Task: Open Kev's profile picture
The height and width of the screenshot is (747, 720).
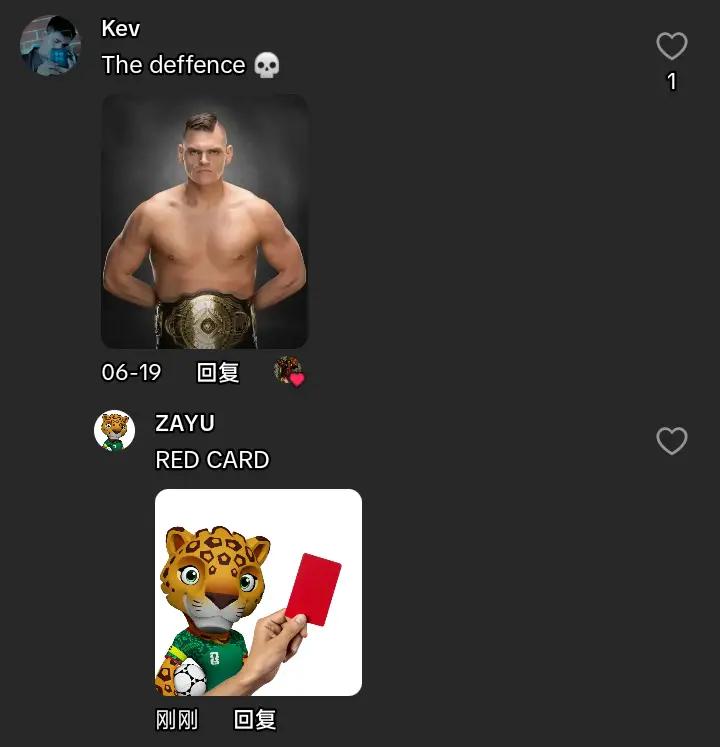Action: click(x=50, y=46)
